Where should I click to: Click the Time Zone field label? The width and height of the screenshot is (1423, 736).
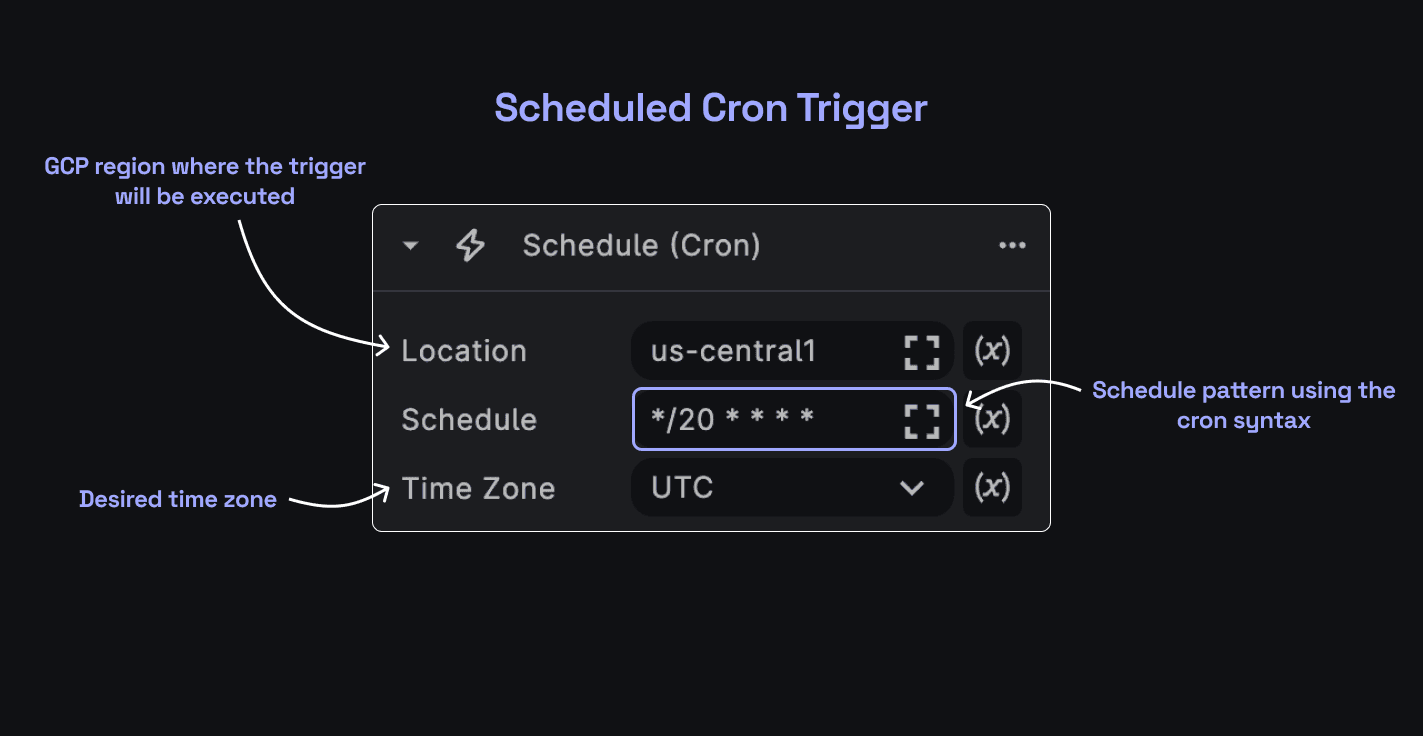(478, 488)
